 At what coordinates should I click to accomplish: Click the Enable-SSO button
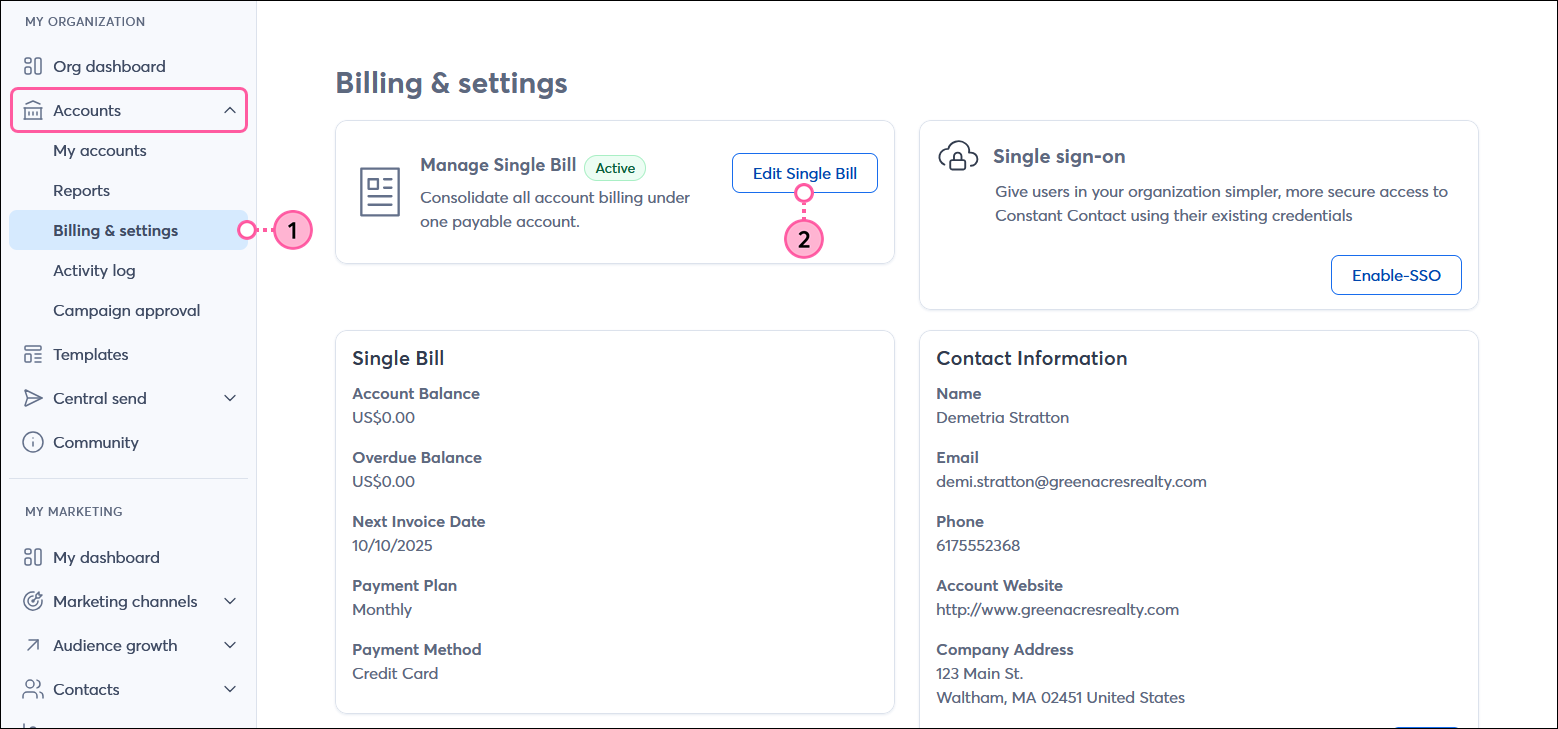(x=1396, y=274)
